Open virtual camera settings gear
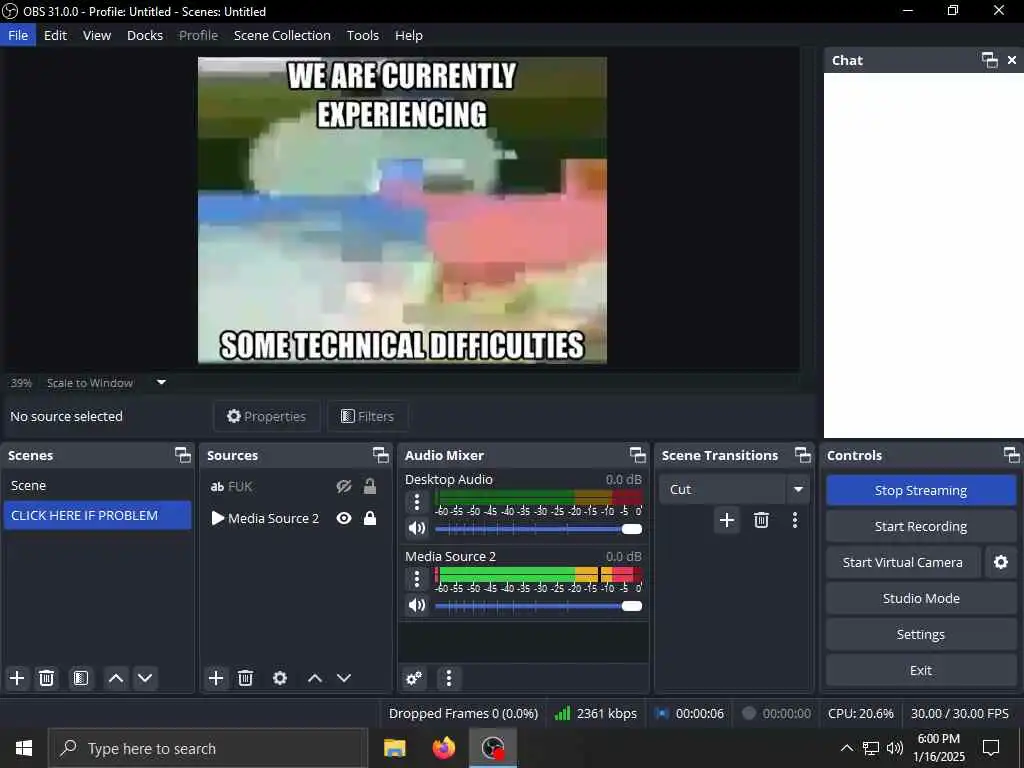Image resolution: width=1024 pixels, height=768 pixels. point(1000,562)
